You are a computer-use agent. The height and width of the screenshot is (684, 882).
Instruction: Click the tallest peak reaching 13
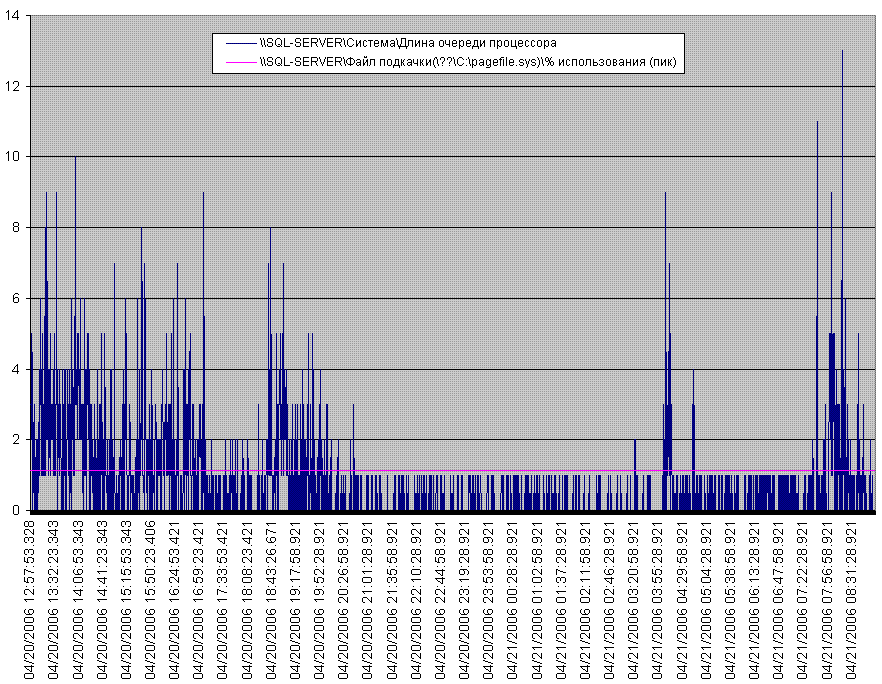tap(842, 52)
